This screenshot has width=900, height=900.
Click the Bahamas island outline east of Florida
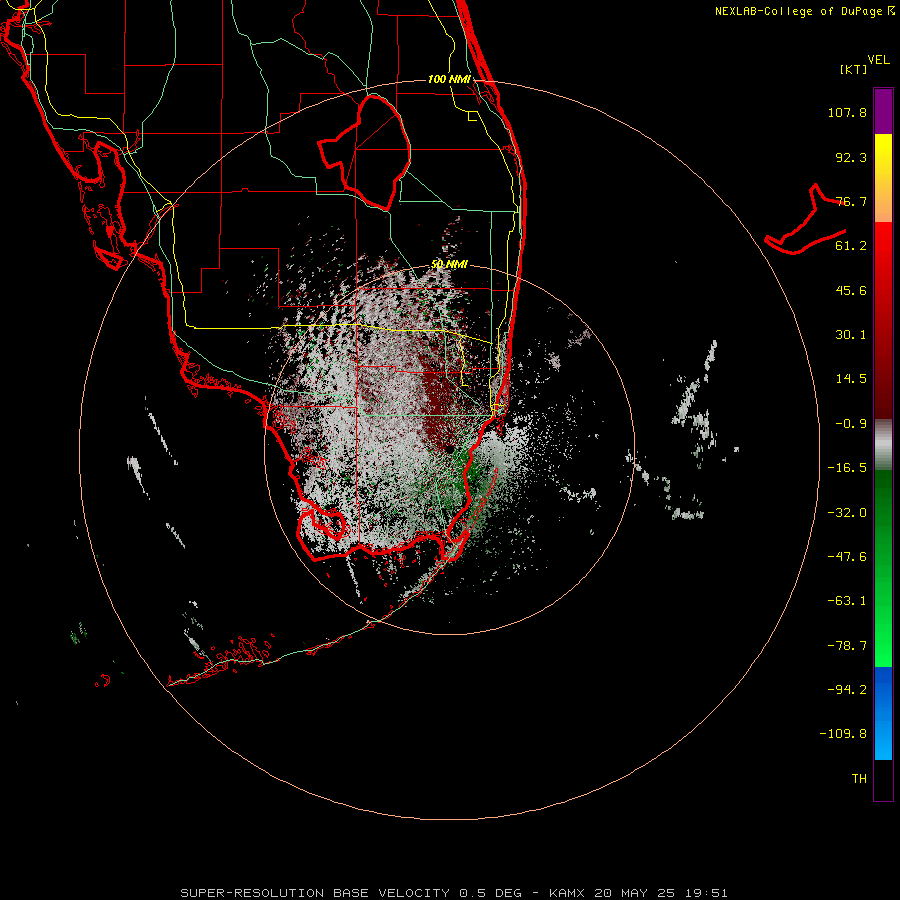tap(806, 220)
